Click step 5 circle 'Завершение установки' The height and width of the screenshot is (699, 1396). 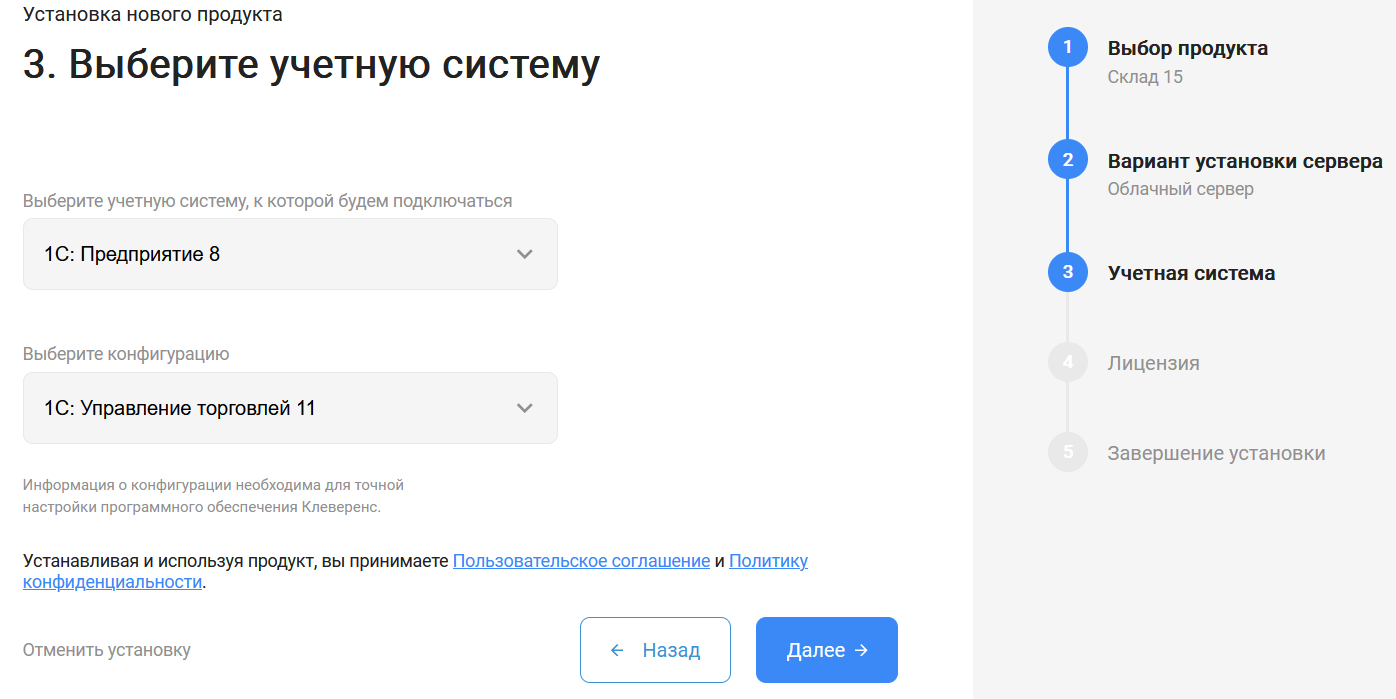point(1068,452)
